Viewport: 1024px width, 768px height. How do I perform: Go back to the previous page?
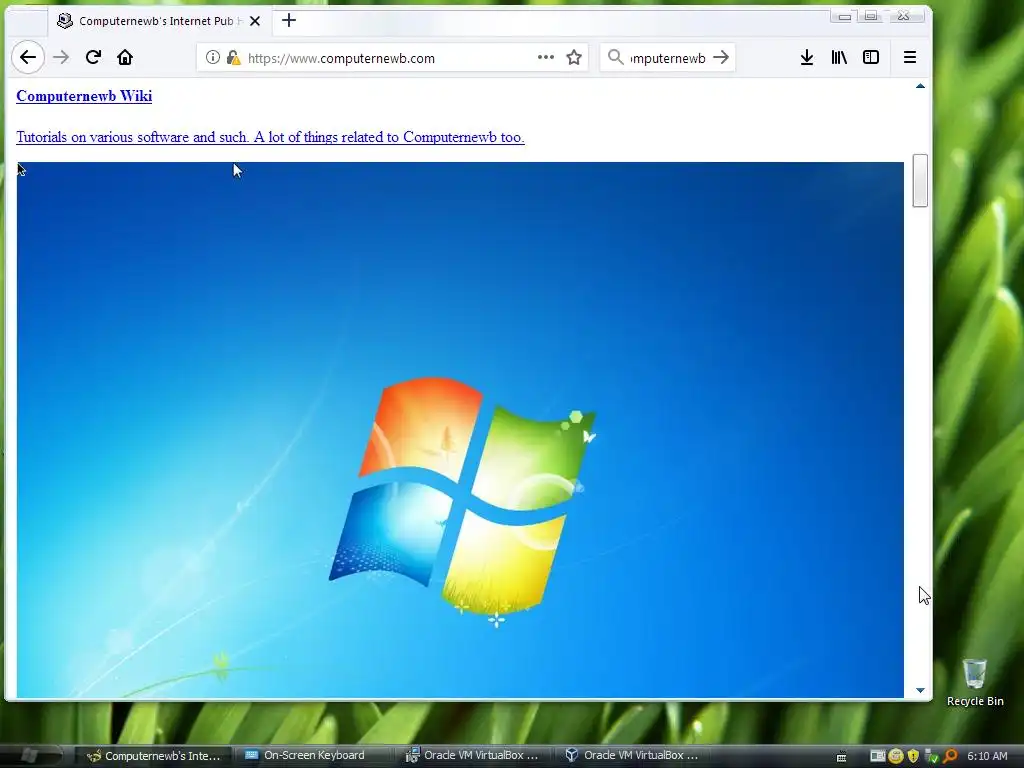pyautogui.click(x=28, y=57)
